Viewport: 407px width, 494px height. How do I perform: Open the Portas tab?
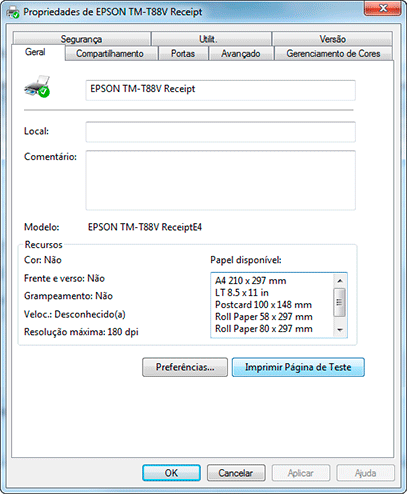click(183, 53)
